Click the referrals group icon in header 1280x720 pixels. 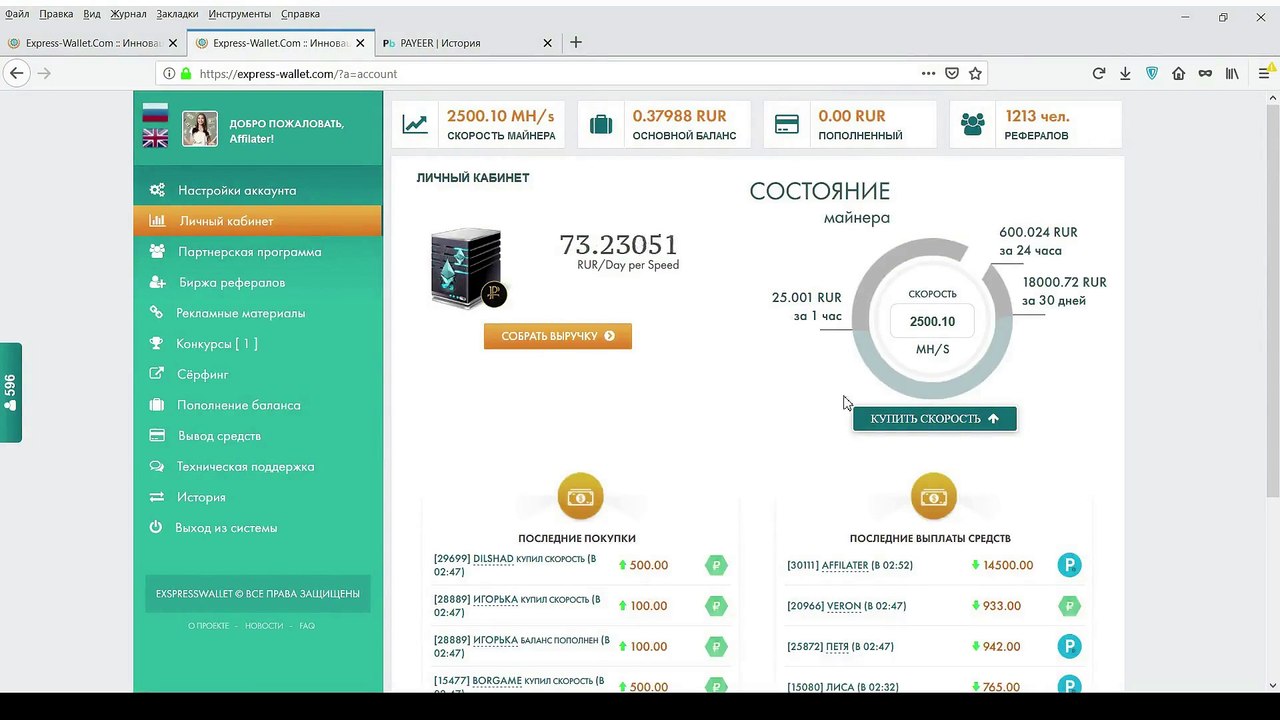972,124
